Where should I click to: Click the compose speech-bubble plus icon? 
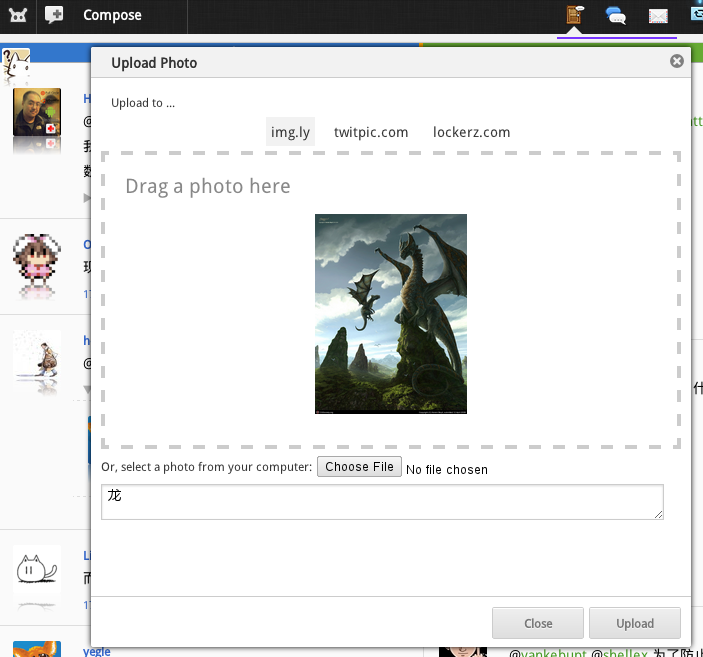click(54, 15)
